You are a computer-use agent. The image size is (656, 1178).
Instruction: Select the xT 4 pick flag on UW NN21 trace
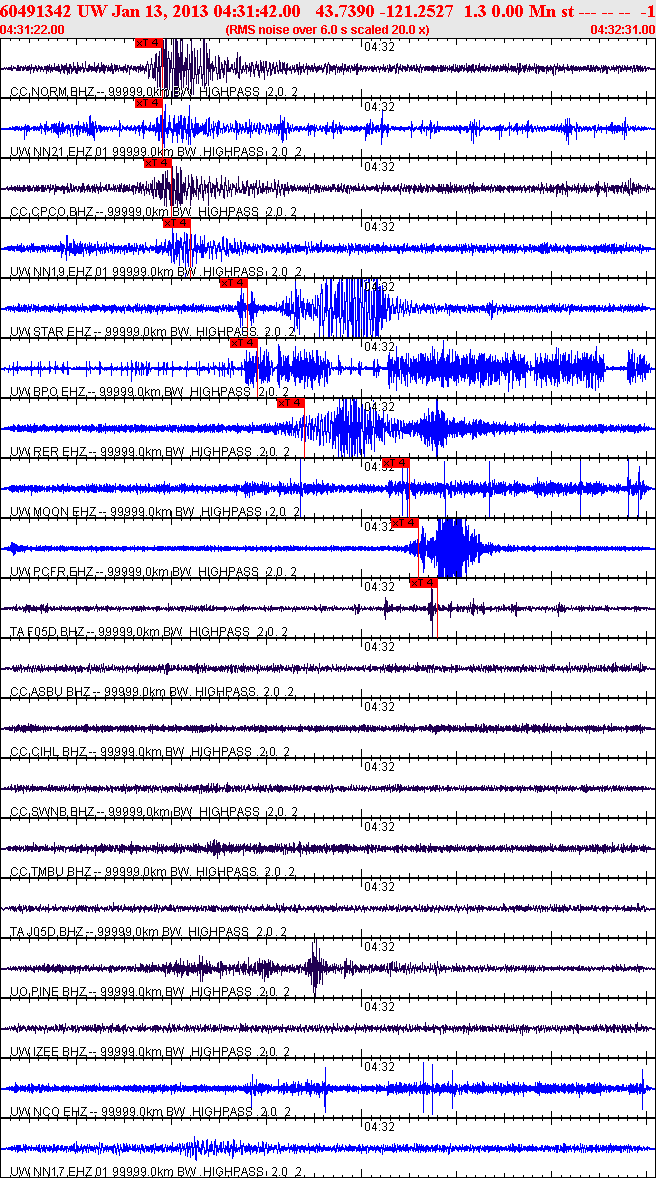[148, 103]
